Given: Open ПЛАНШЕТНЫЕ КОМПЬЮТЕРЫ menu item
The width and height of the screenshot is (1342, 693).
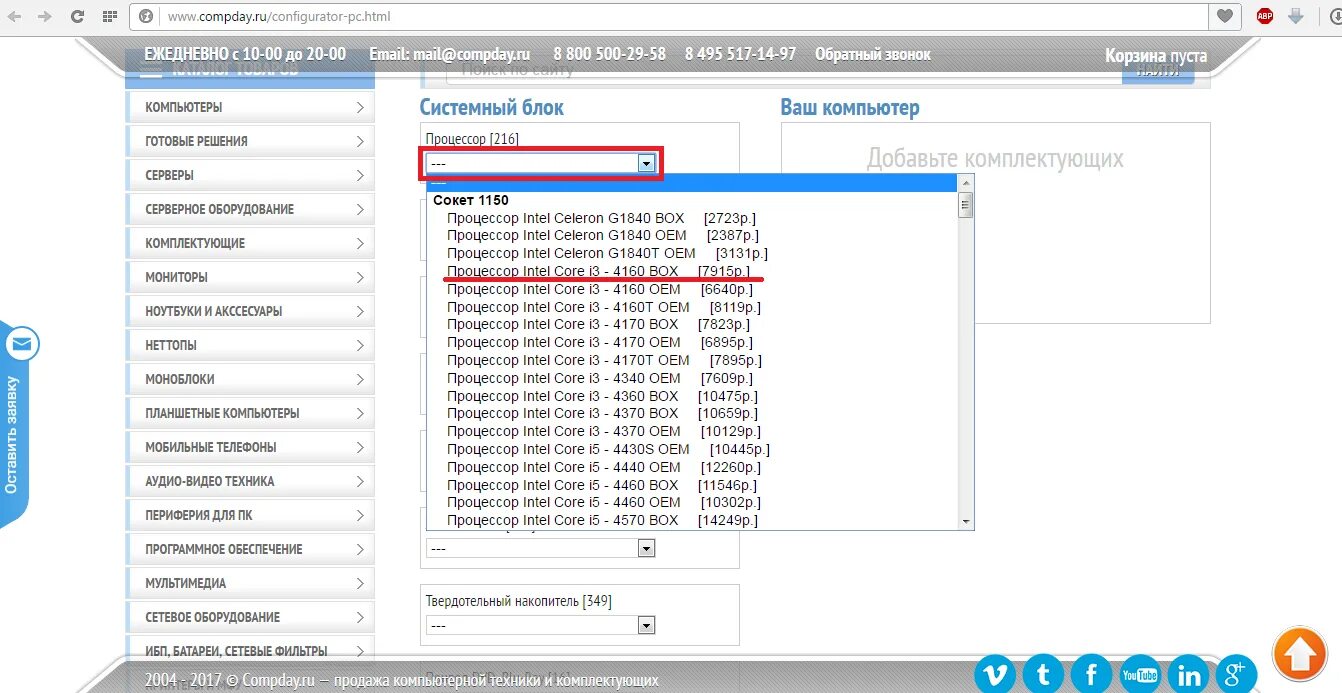Looking at the screenshot, I should pos(250,413).
